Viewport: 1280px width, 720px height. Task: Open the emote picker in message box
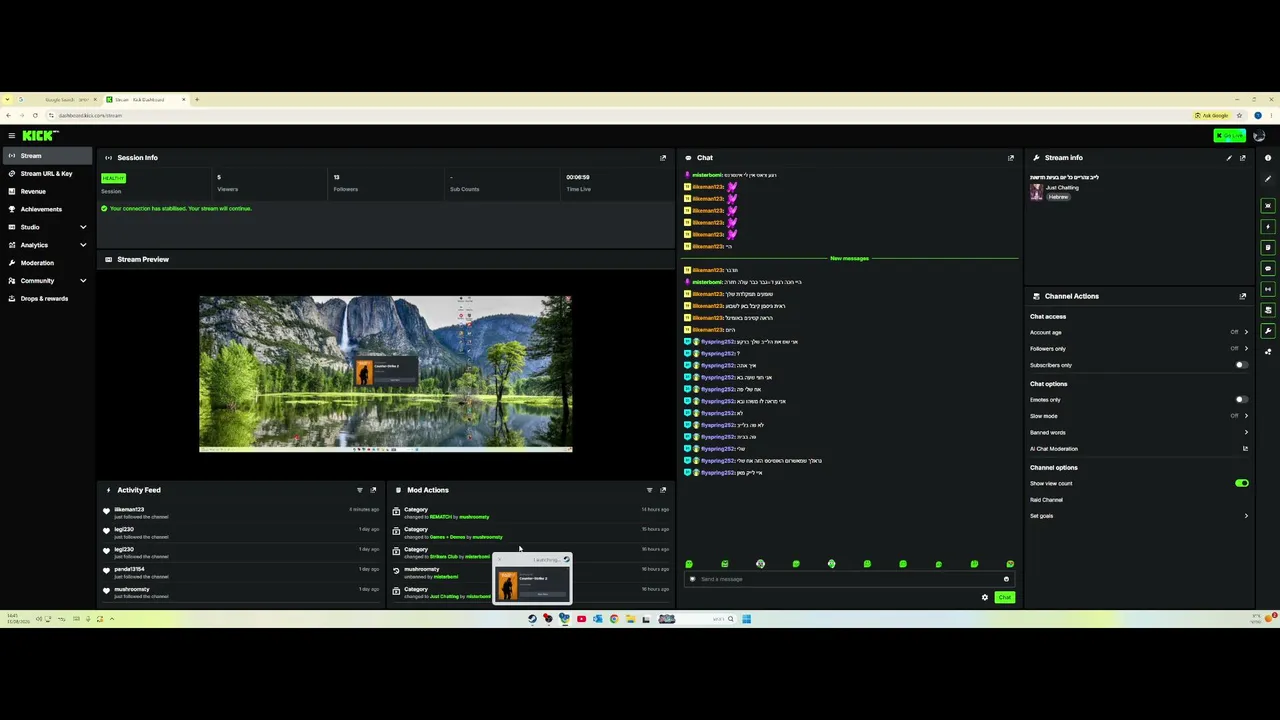[1006, 579]
